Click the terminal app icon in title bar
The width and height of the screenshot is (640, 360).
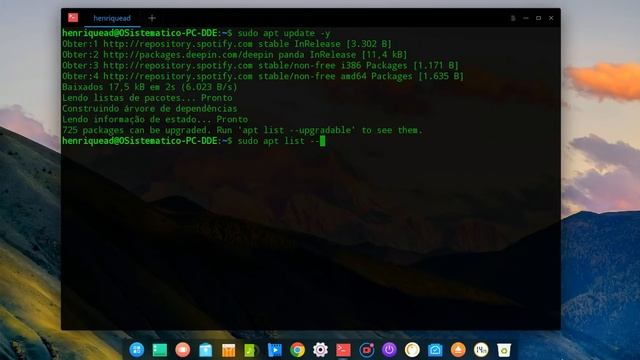click(x=73, y=18)
